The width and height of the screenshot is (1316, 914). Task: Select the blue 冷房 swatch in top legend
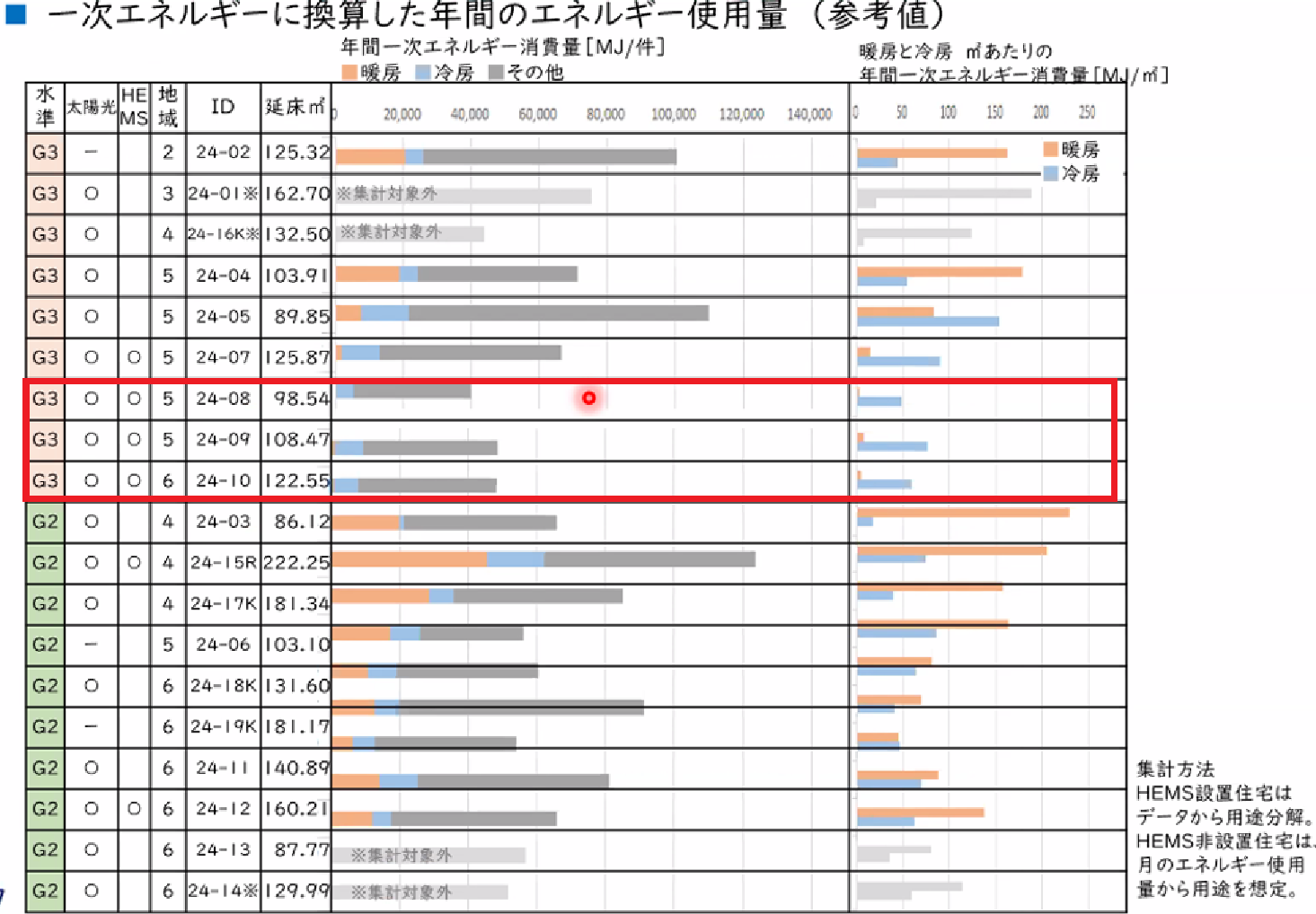pos(423,73)
